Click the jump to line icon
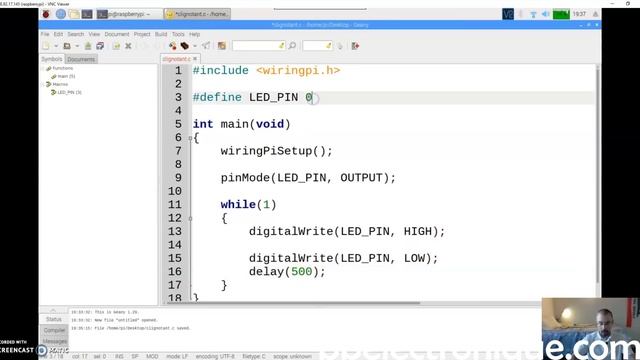The height and width of the screenshot is (360, 640). point(340,46)
